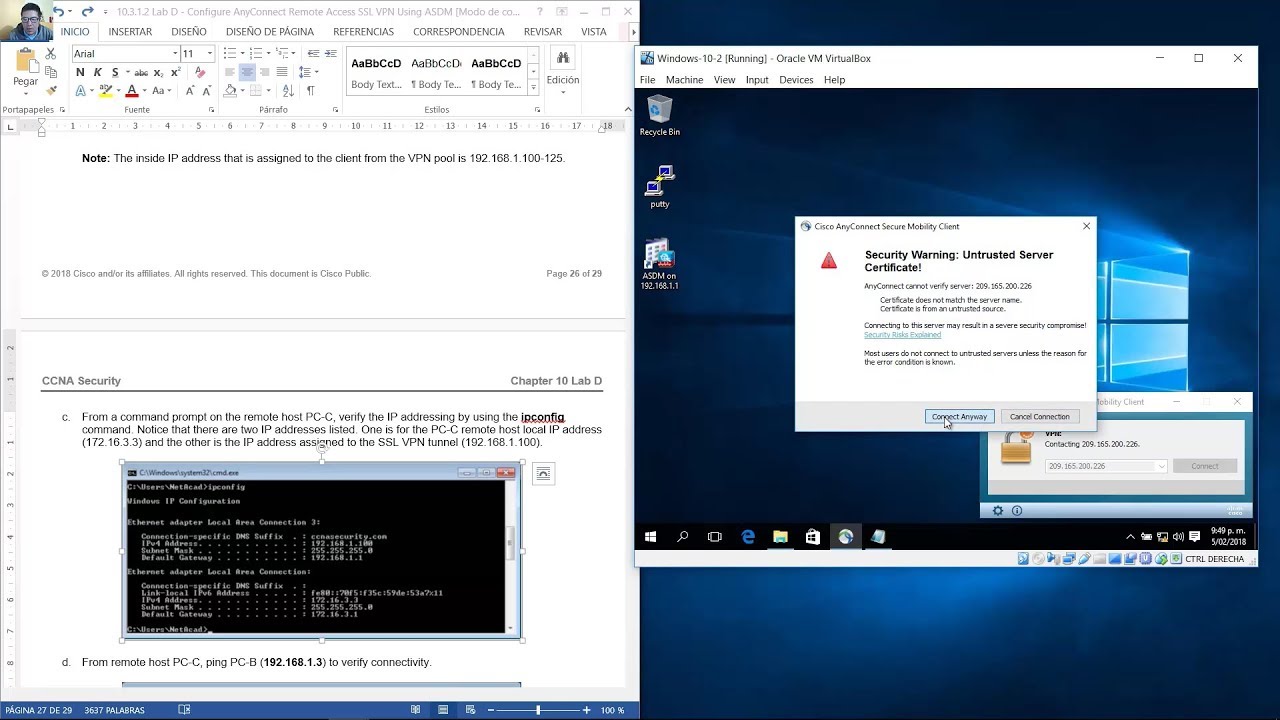Open the 209.165.200.226 server dropdown
This screenshot has width=1280, height=720.
(1161, 466)
